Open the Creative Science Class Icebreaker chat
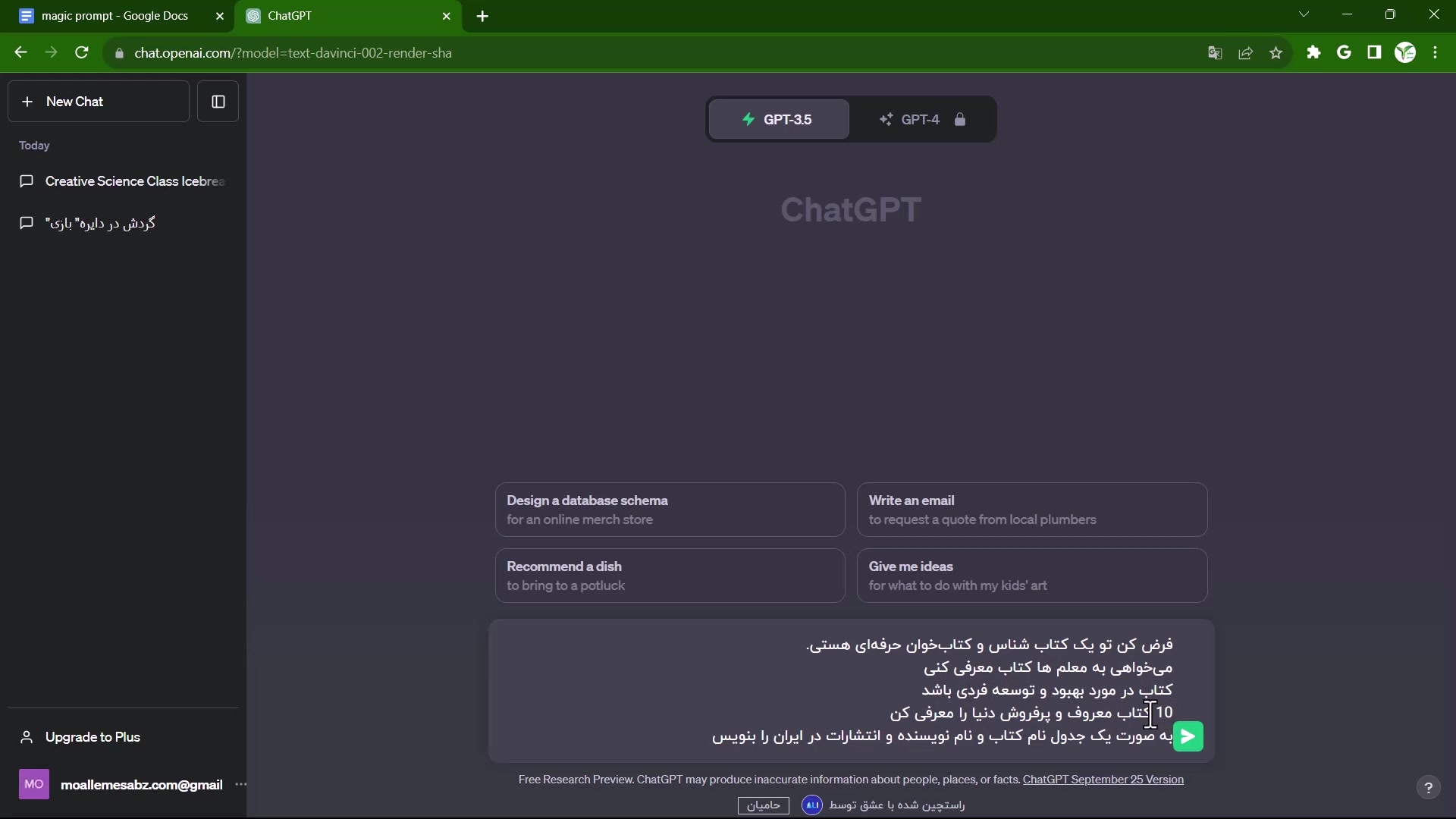 click(x=123, y=181)
